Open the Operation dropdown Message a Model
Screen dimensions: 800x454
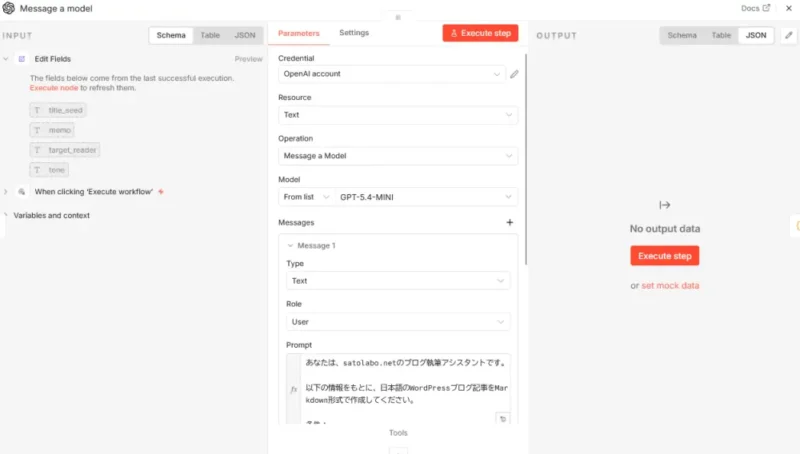point(398,156)
